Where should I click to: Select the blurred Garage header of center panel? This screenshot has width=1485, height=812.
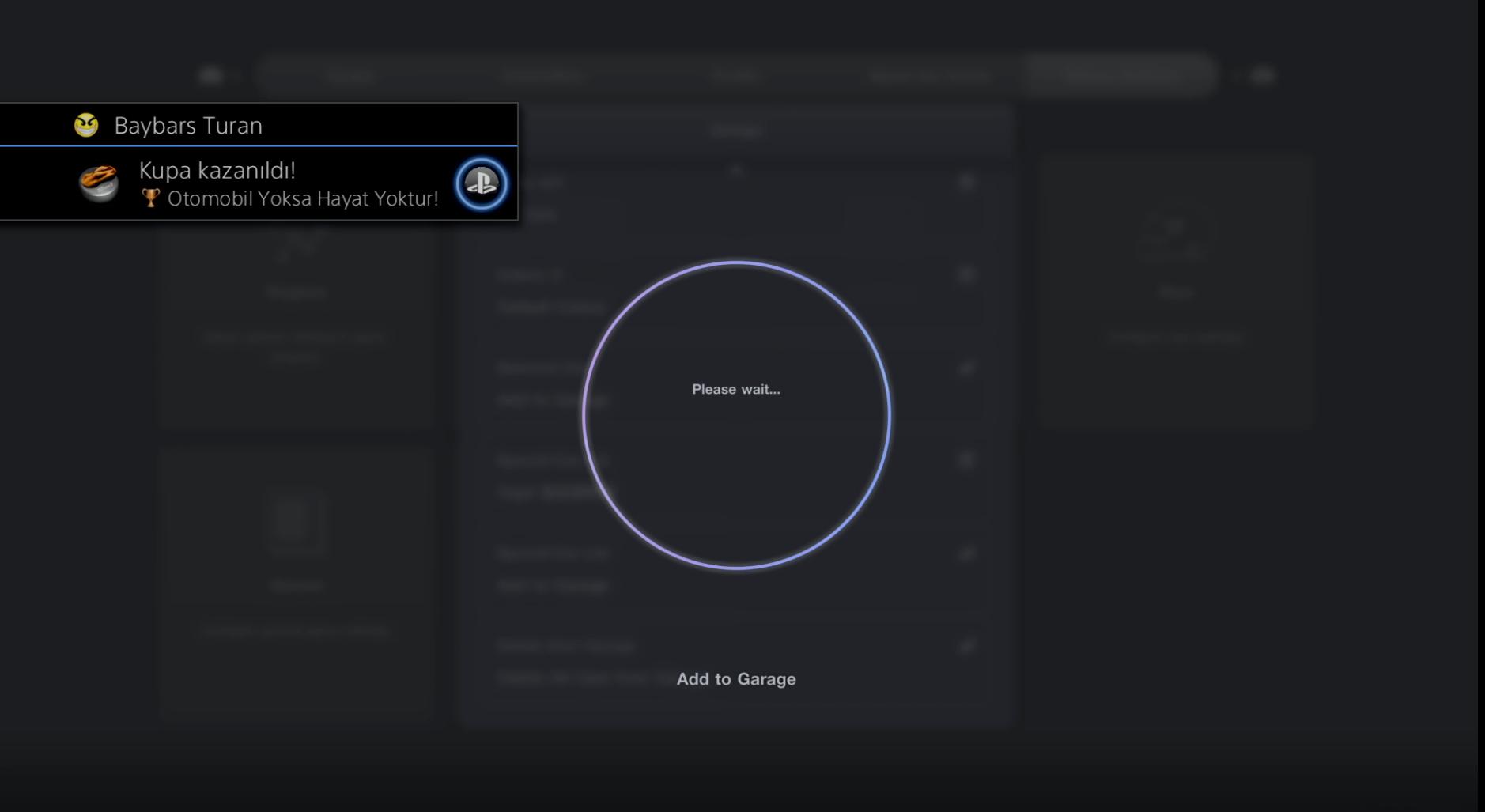point(735,130)
